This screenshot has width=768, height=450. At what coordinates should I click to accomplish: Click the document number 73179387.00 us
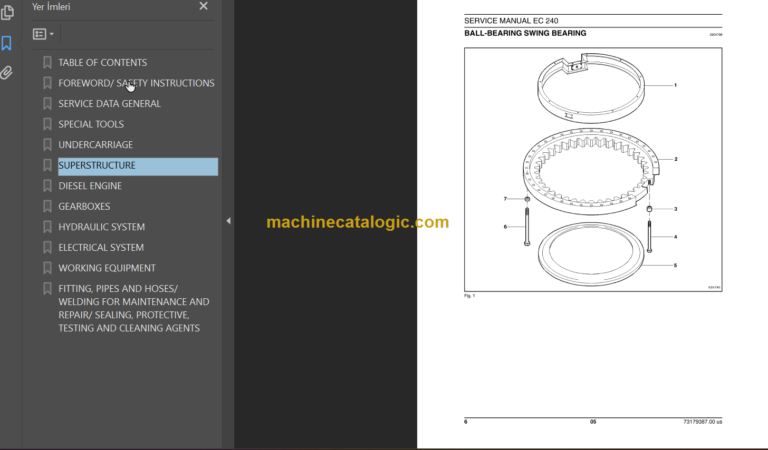coord(703,422)
